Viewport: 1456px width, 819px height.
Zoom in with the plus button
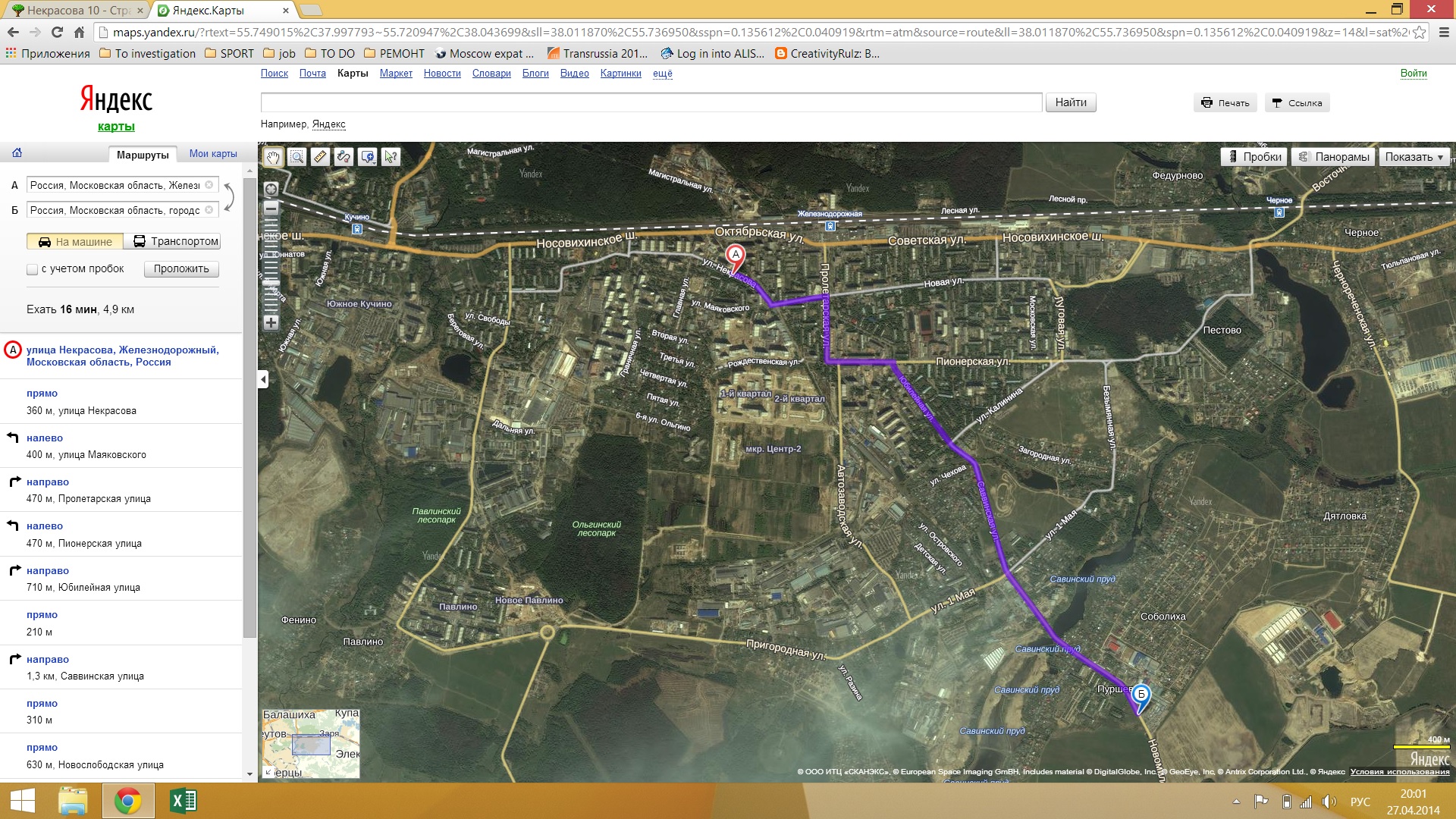[x=271, y=322]
